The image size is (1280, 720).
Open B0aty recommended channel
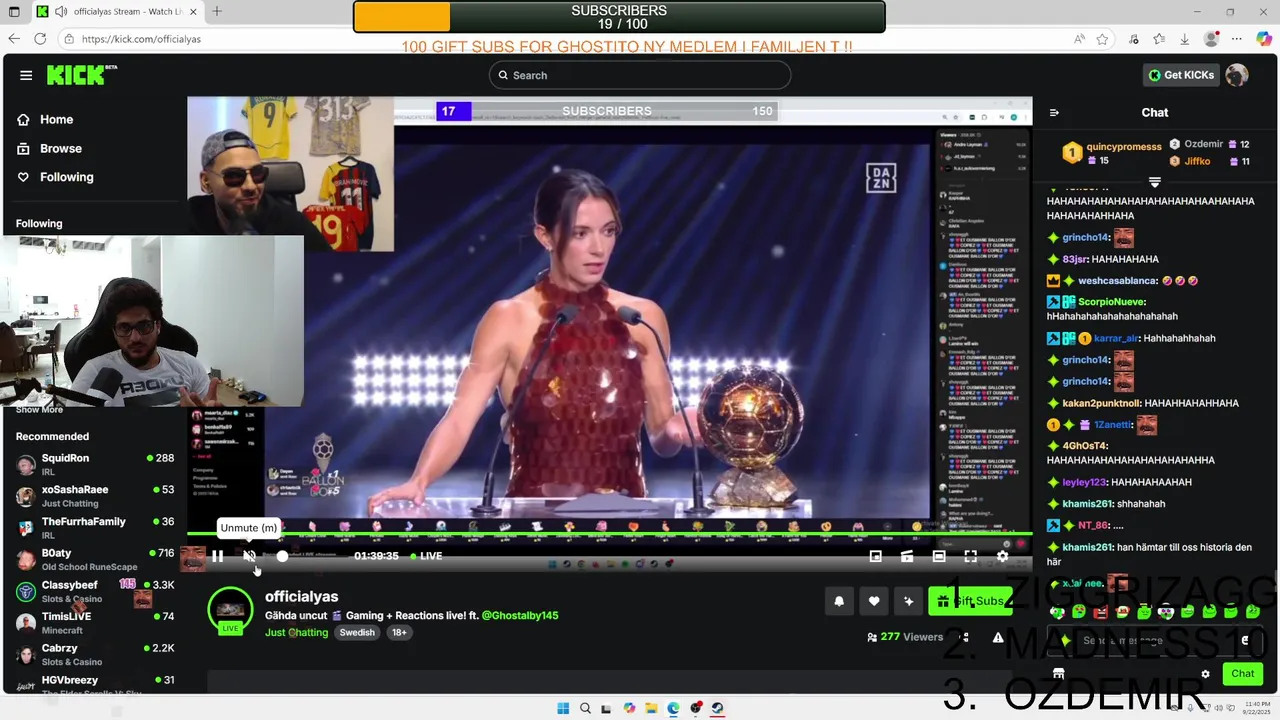[x=96, y=559]
